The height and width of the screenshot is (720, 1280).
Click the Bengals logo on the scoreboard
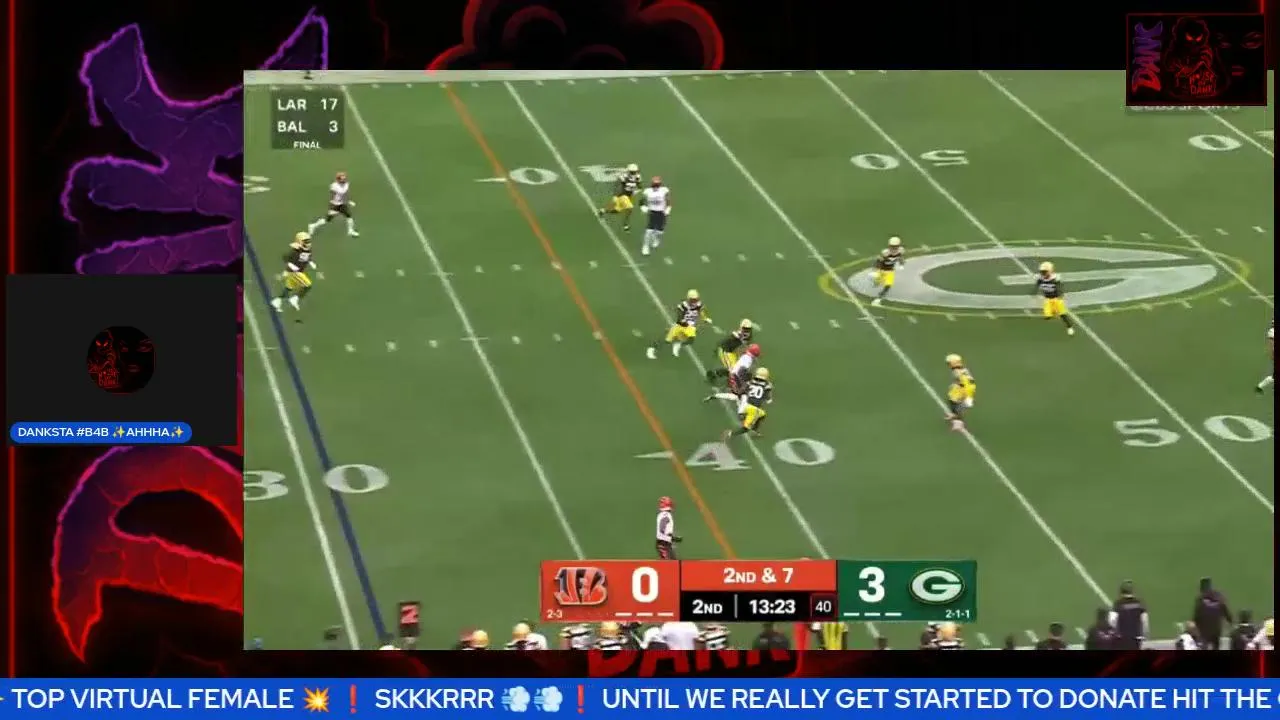tap(580, 586)
